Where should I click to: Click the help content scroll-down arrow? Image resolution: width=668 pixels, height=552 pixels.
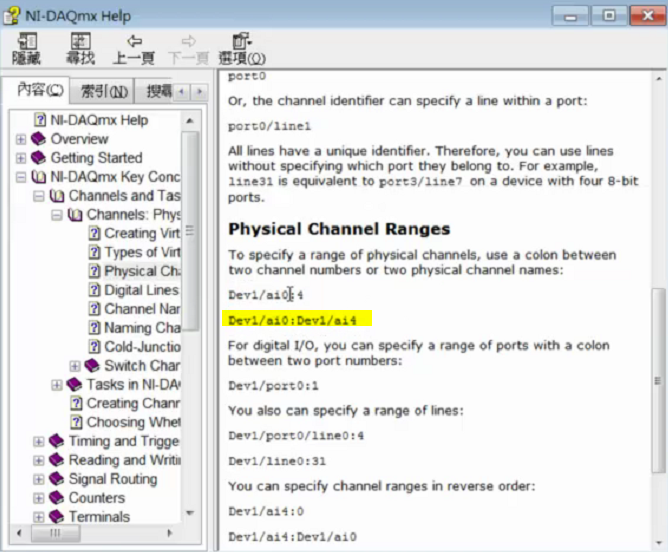pyautogui.click(x=659, y=543)
